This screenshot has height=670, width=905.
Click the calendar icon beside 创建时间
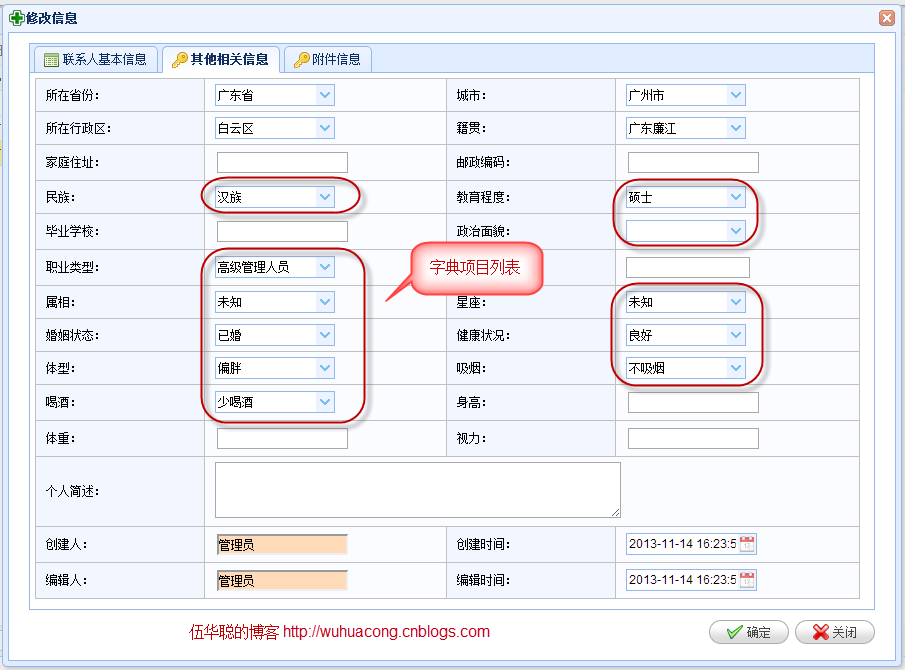point(747,544)
